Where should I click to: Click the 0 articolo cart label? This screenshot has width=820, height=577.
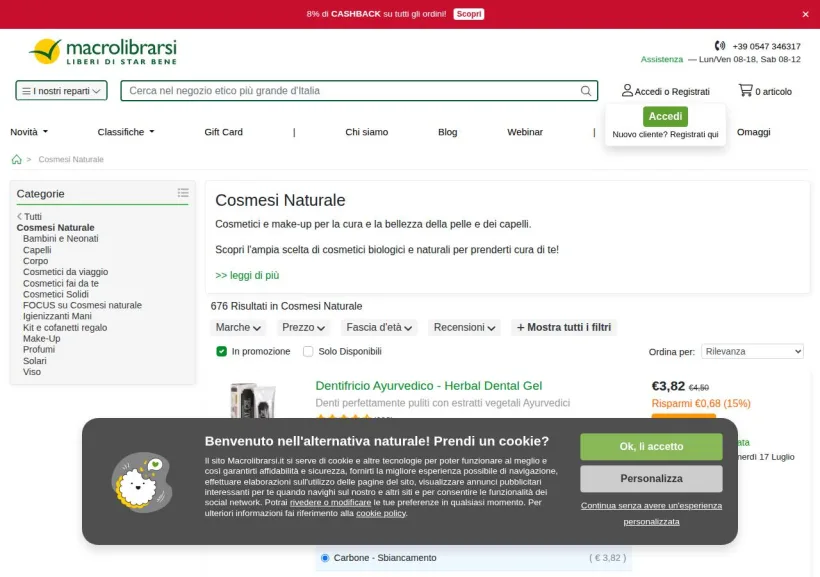tap(773, 92)
